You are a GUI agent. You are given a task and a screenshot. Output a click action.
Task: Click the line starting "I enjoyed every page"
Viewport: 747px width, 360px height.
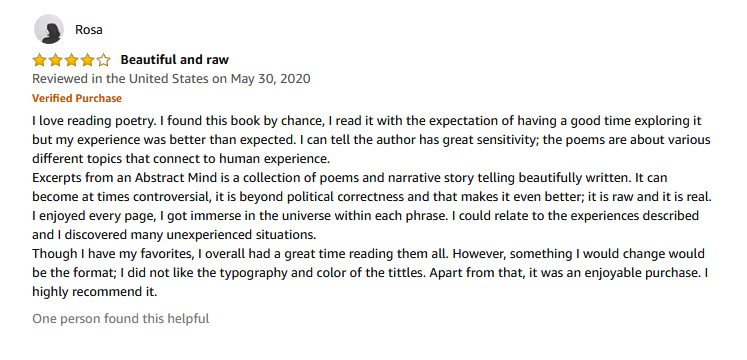(x=365, y=216)
